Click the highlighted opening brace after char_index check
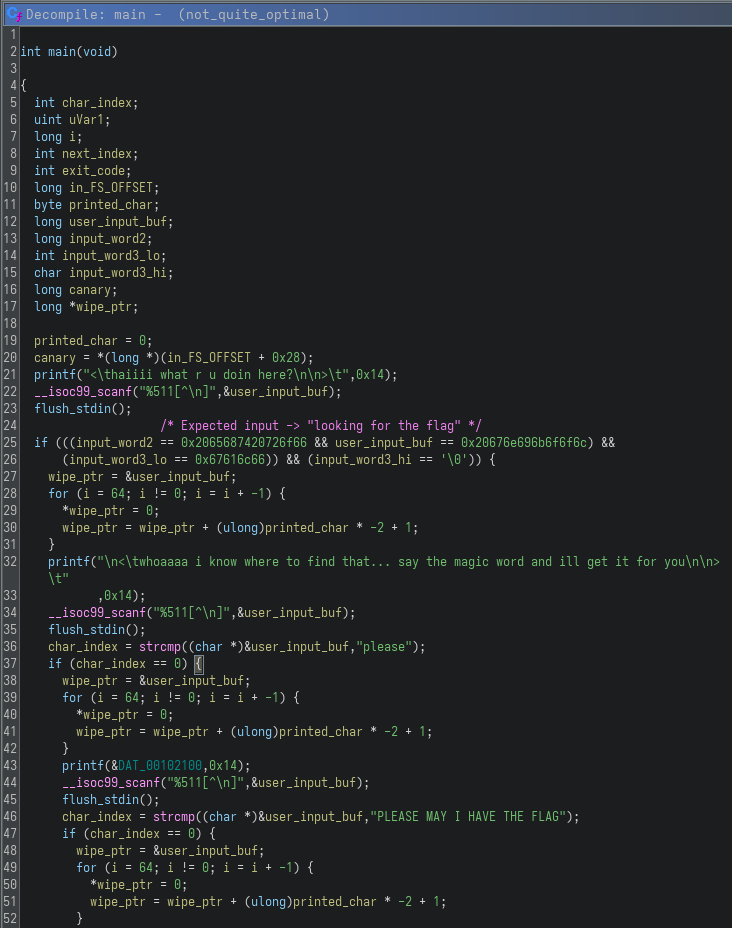732x928 pixels. 199,663
